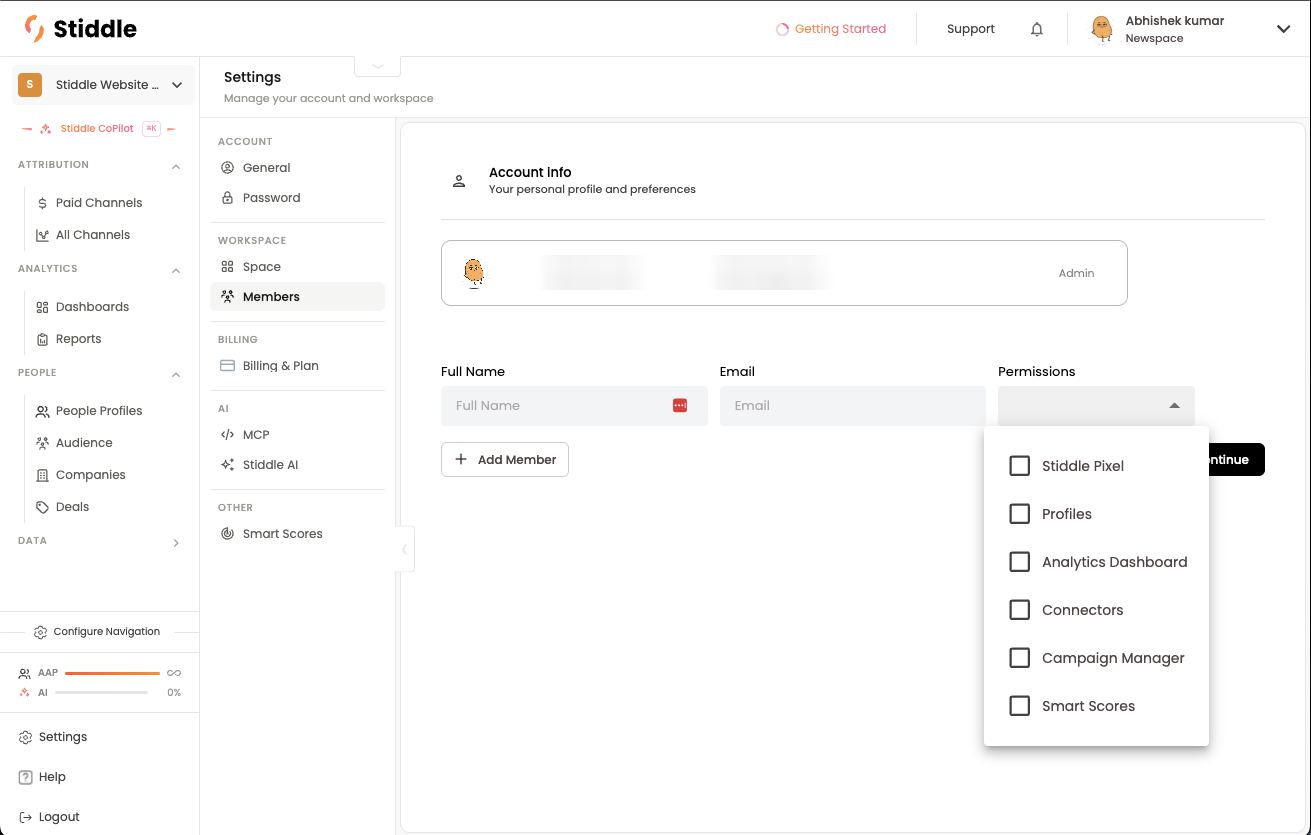The image size is (1311, 835).
Task: Open the Space workspace settings
Action: (x=297, y=267)
